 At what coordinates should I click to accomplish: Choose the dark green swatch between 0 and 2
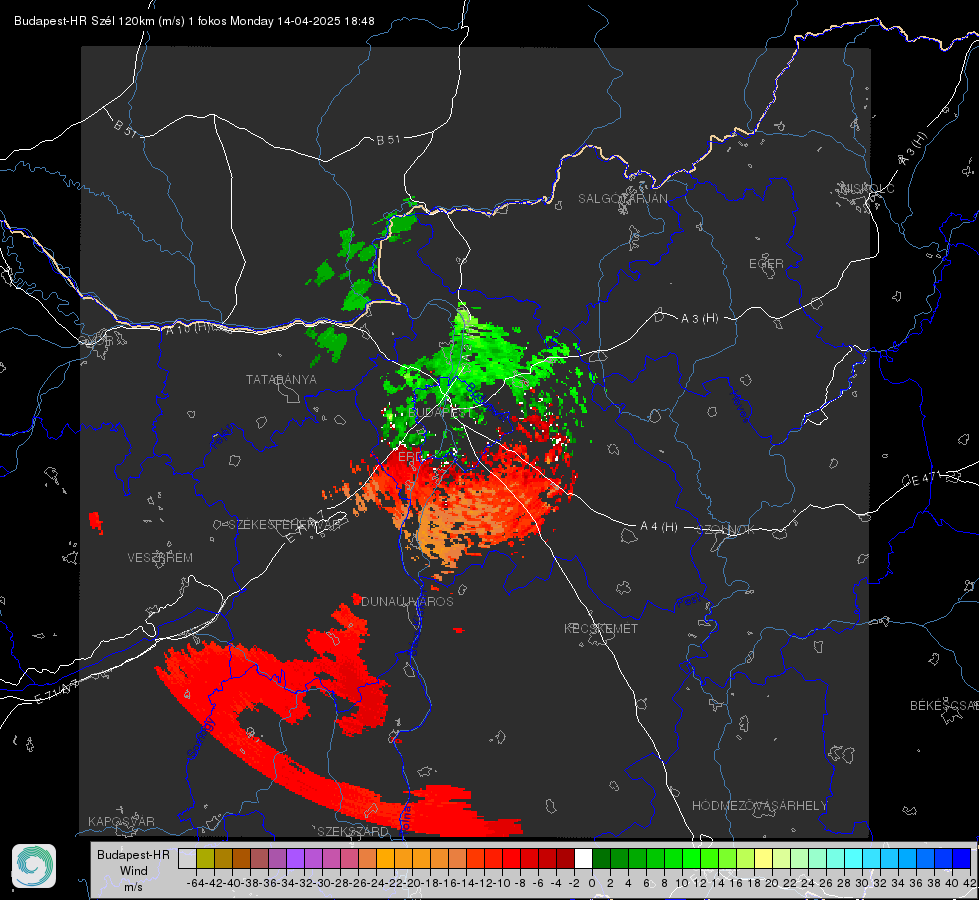coord(601,858)
